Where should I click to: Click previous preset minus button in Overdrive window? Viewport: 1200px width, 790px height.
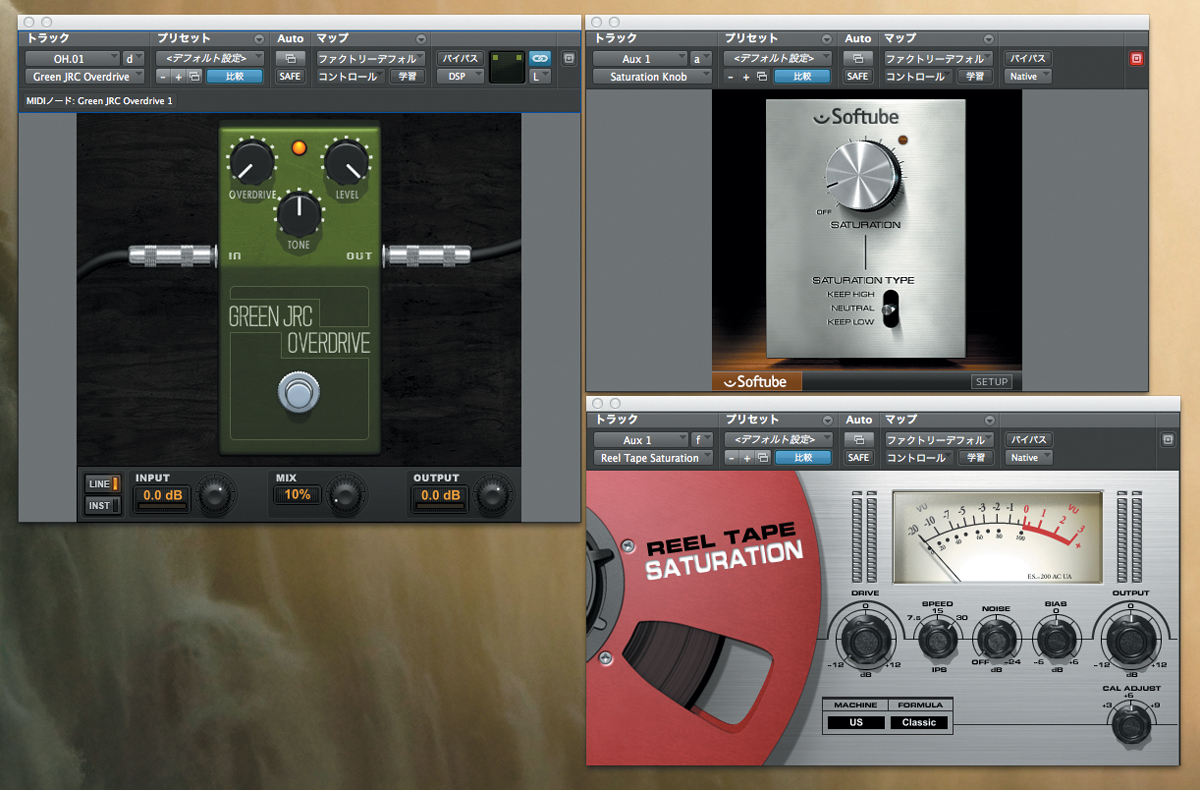click(x=164, y=76)
